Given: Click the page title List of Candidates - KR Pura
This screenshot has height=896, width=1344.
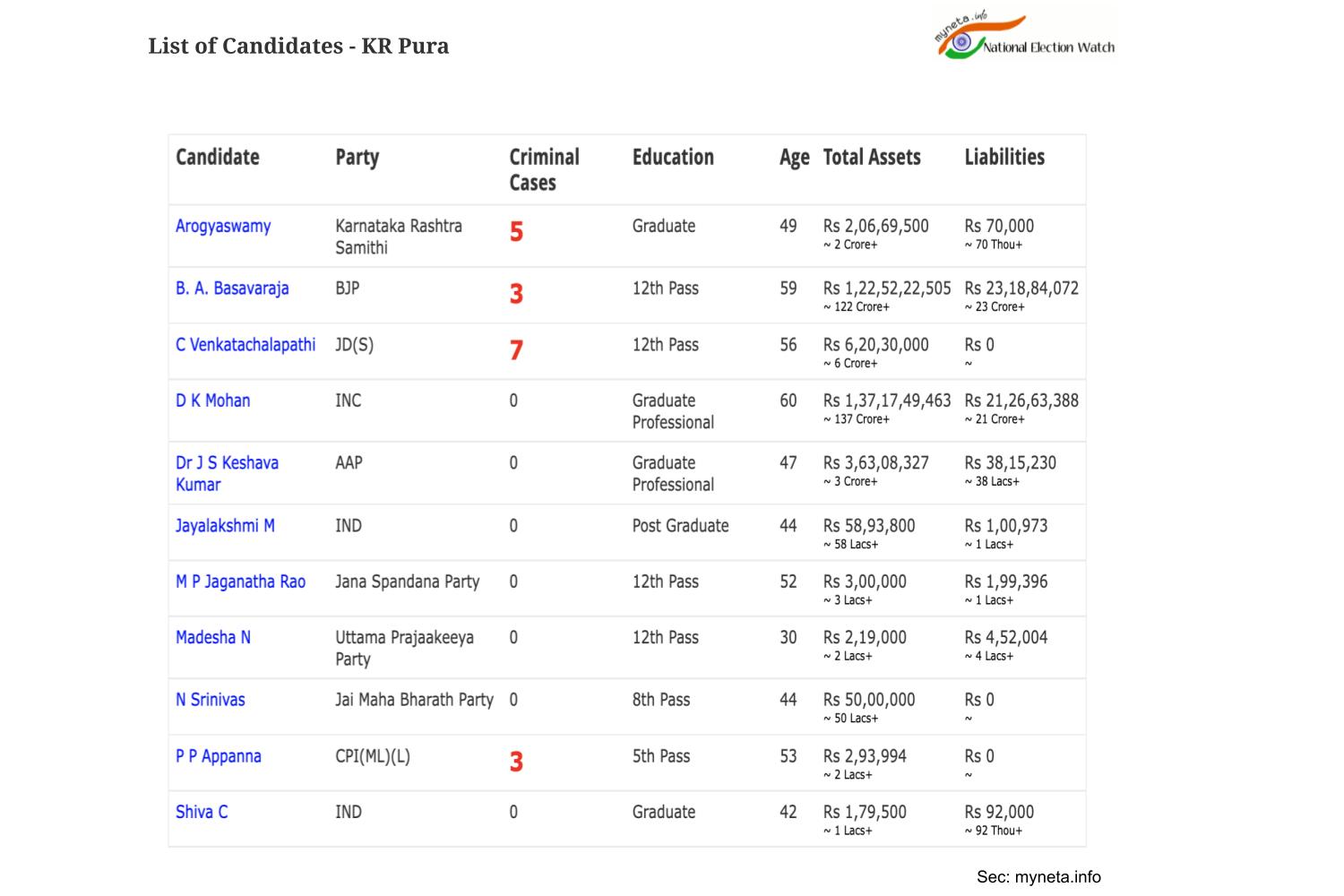Looking at the screenshot, I should [298, 46].
